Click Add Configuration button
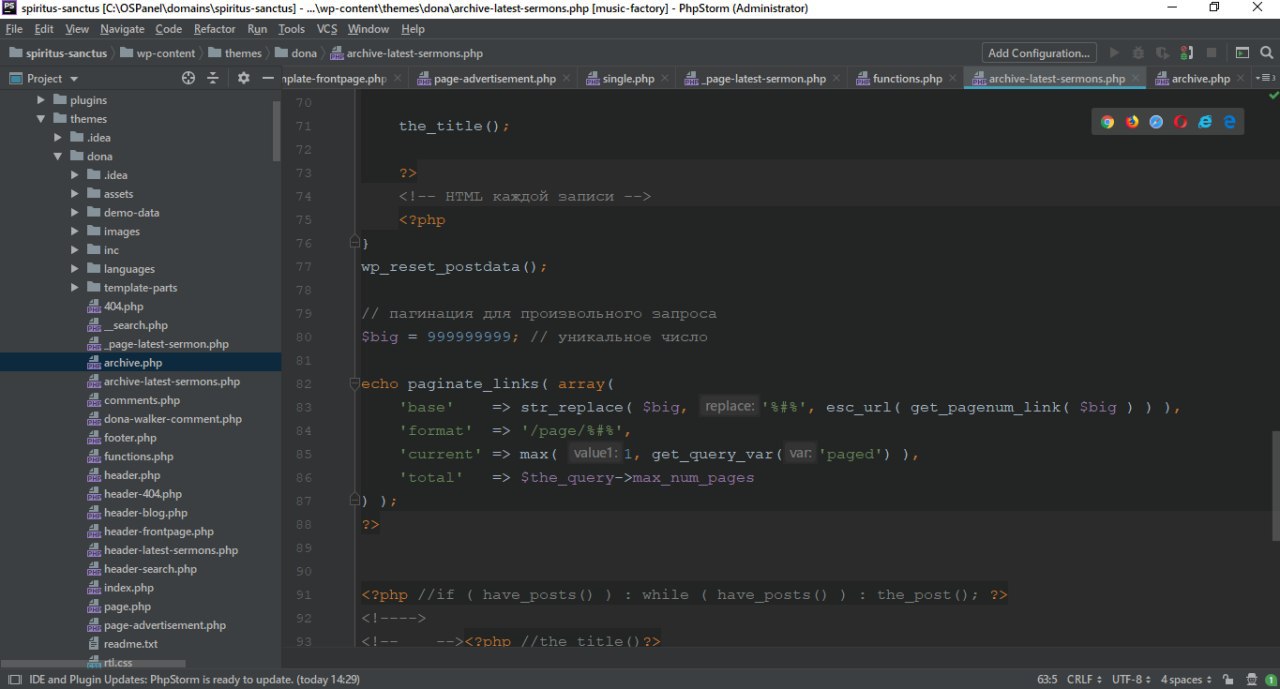This screenshot has height=689, width=1280. tap(1038, 53)
